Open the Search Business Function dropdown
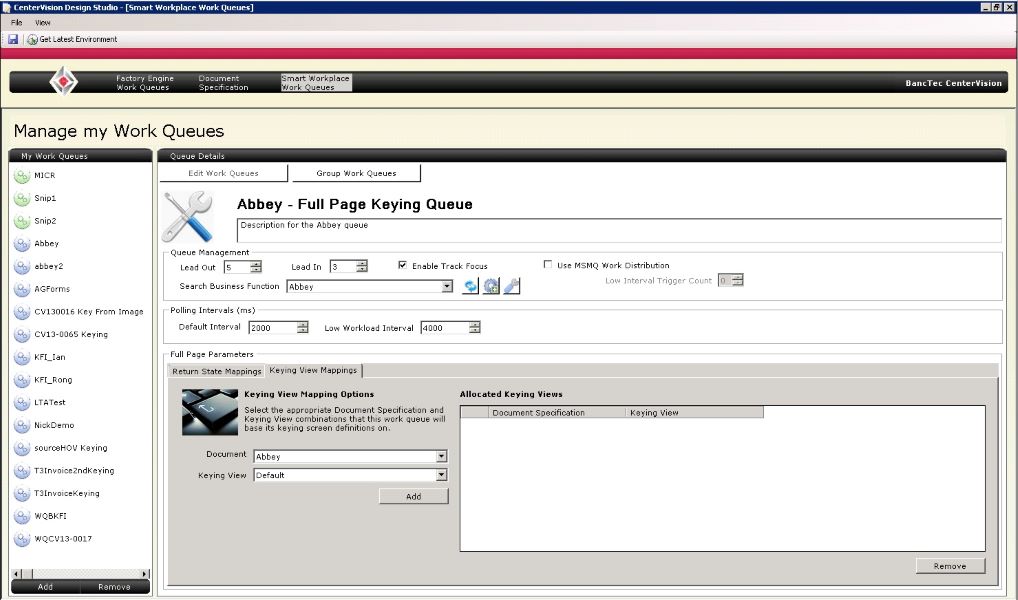1018x600 pixels. coord(447,286)
